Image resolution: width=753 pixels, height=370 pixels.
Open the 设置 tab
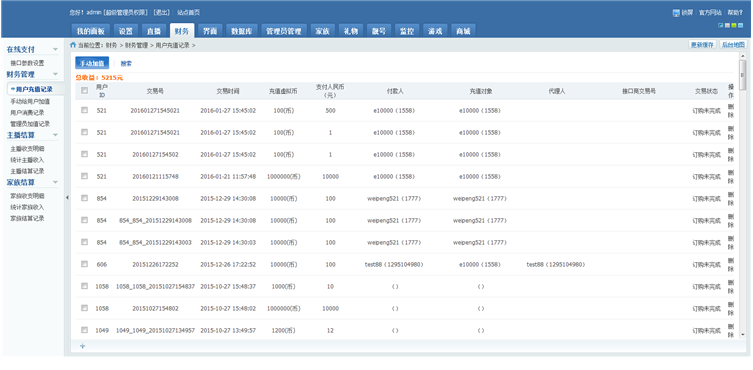click(x=126, y=31)
